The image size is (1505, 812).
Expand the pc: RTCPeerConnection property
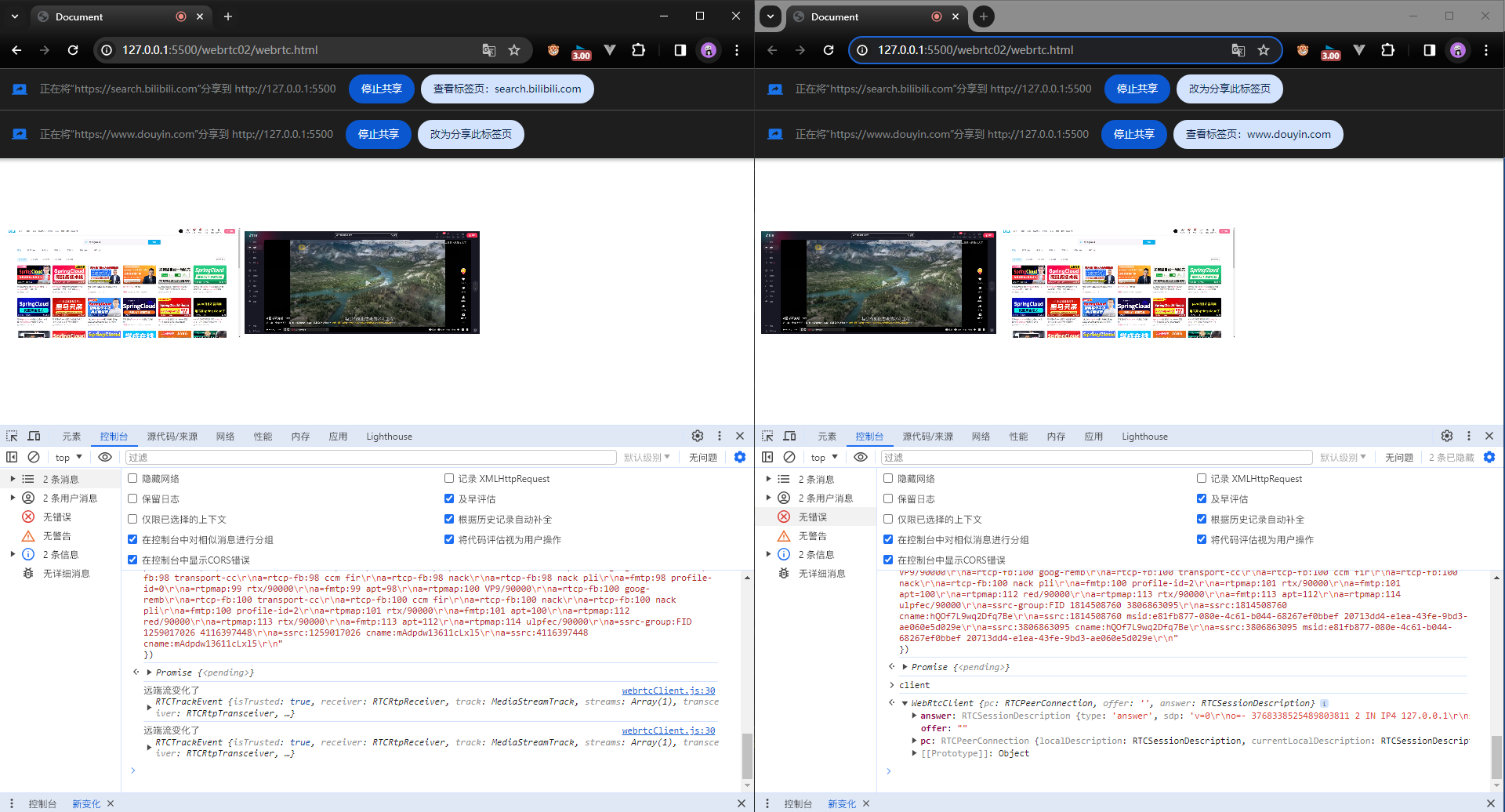914,741
